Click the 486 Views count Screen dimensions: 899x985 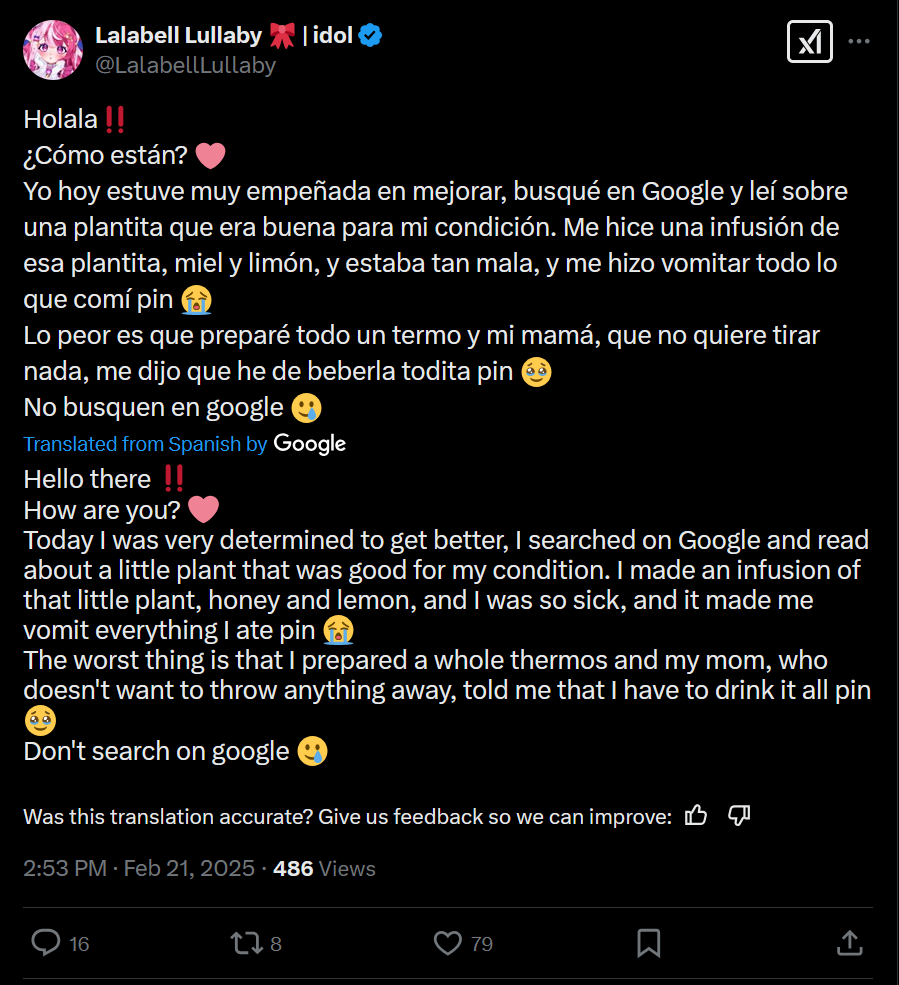[324, 868]
